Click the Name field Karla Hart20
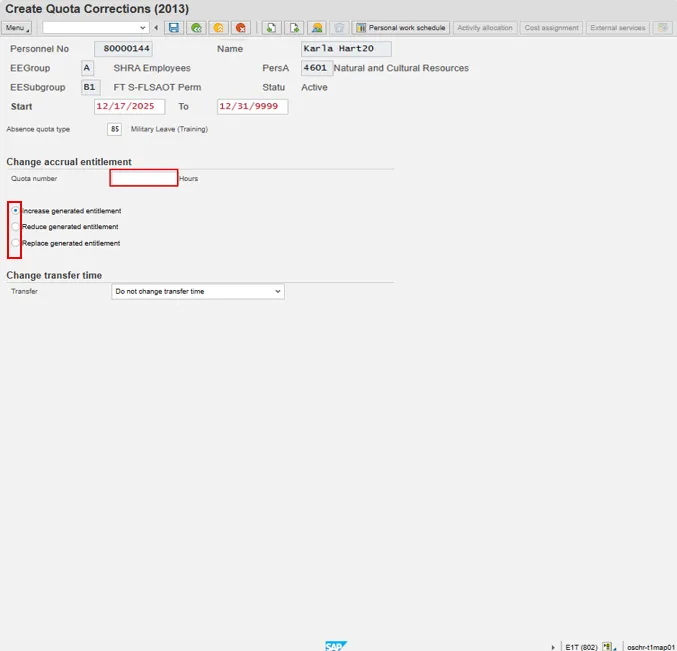 tap(346, 48)
